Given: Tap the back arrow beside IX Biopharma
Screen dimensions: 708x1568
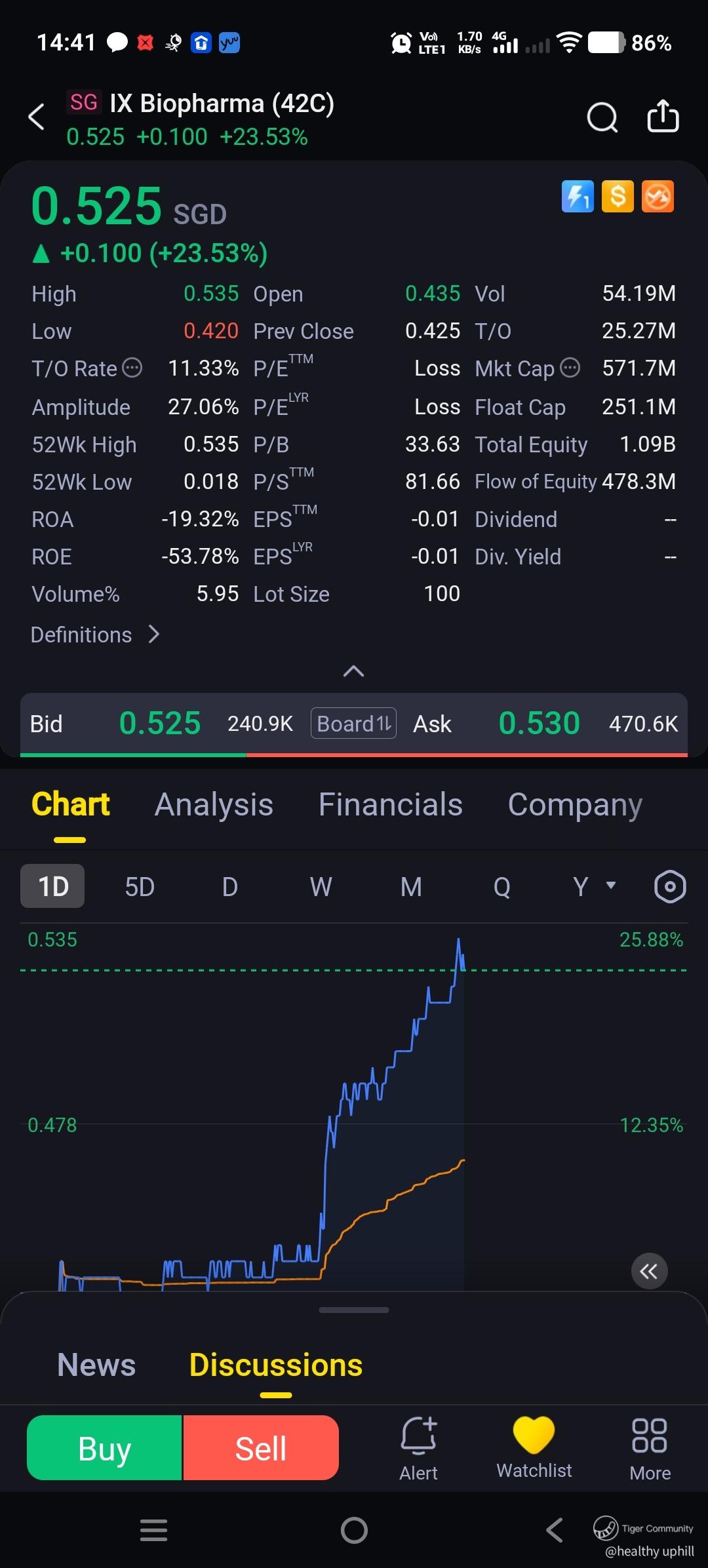Looking at the screenshot, I should [37, 117].
